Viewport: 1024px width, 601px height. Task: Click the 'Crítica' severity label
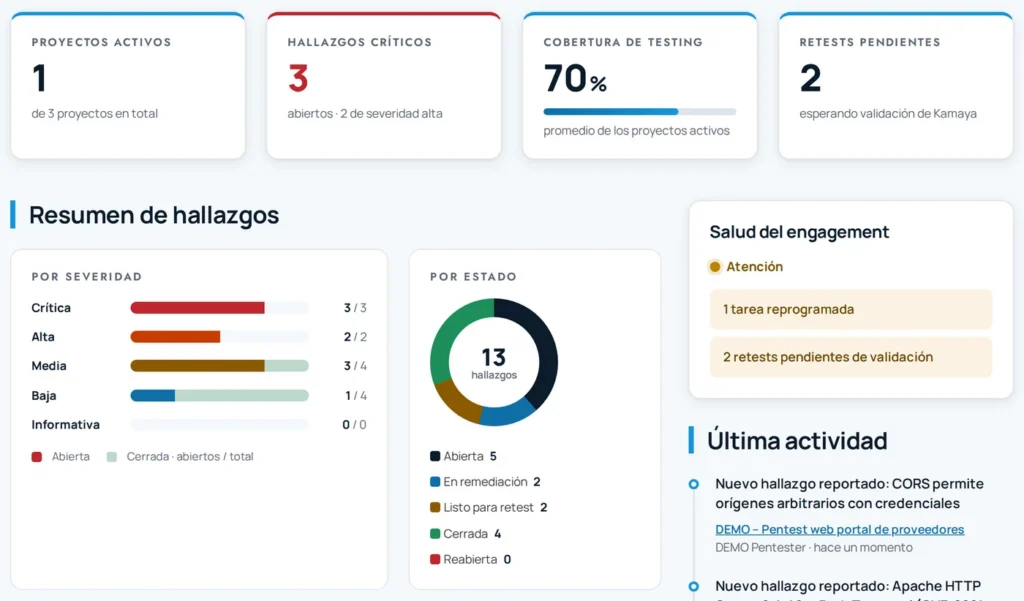pyautogui.click(x=51, y=308)
